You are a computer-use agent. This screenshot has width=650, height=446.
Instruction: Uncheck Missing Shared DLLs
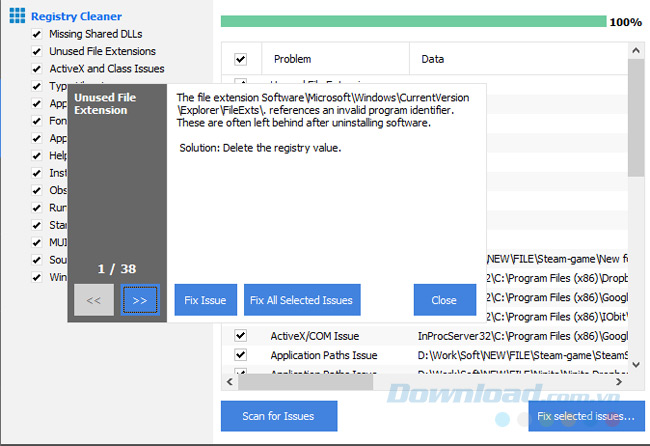(37, 34)
